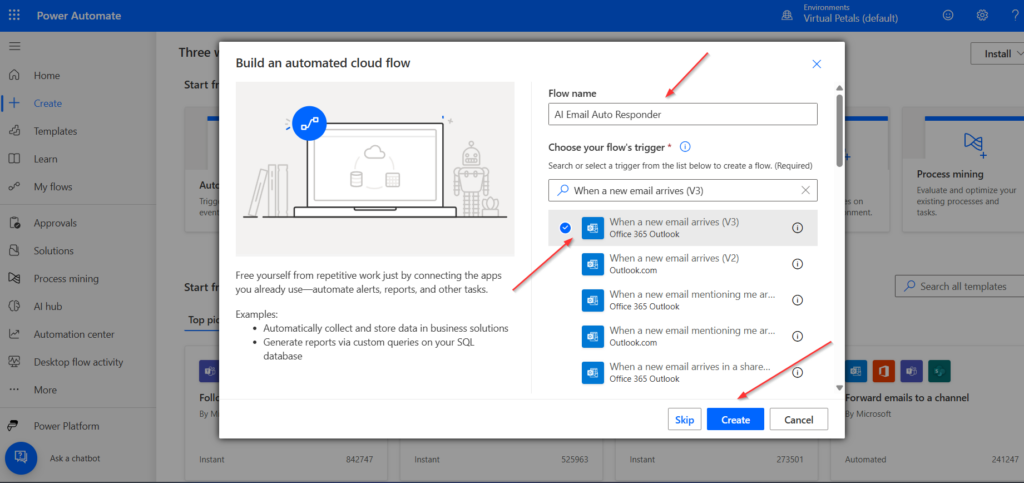Click the Cancel button
Viewport: 1024px width, 483px height.
click(799, 420)
